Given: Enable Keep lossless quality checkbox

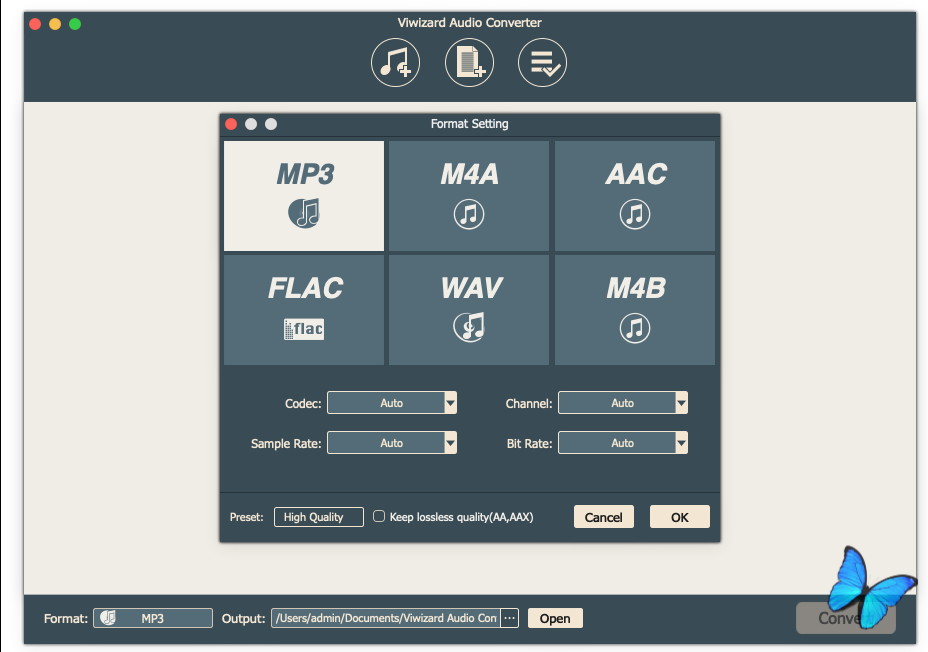Looking at the screenshot, I should 379,517.
